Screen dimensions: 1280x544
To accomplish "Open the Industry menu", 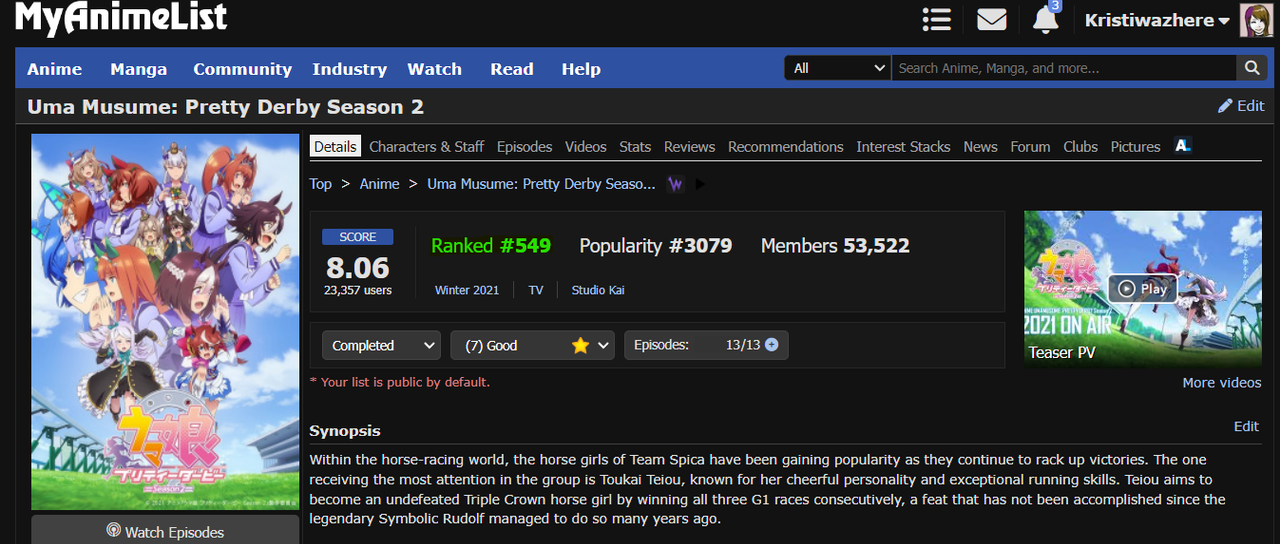I will click(349, 69).
